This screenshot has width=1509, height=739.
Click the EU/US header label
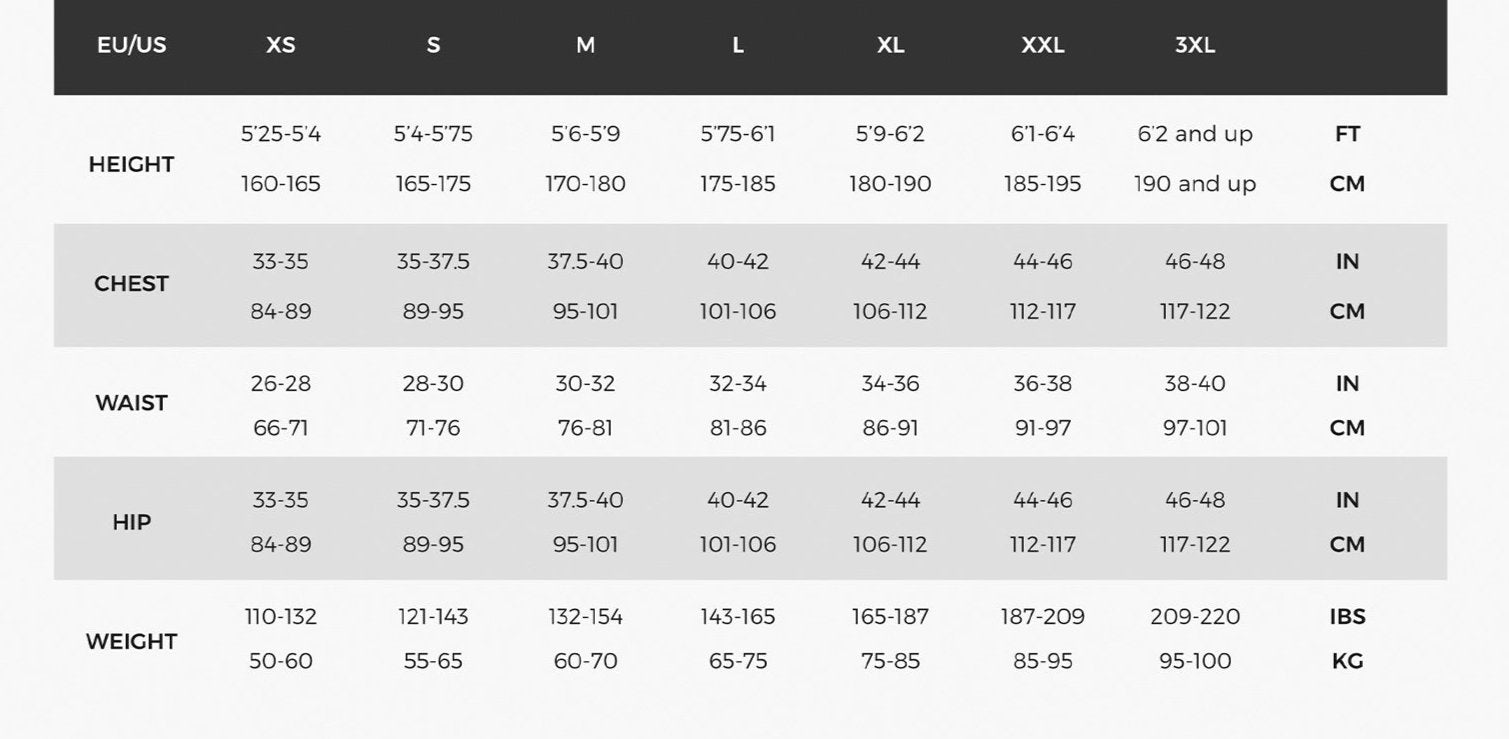(x=132, y=46)
